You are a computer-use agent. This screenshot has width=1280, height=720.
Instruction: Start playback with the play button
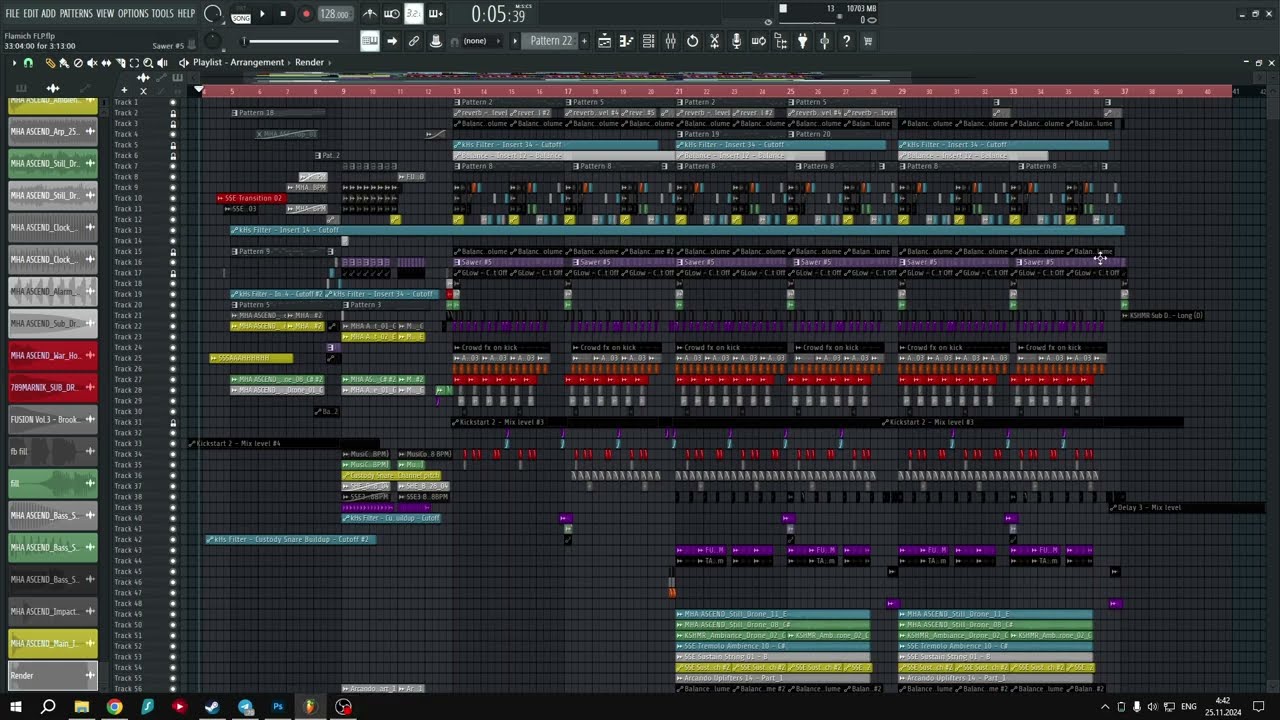click(262, 14)
